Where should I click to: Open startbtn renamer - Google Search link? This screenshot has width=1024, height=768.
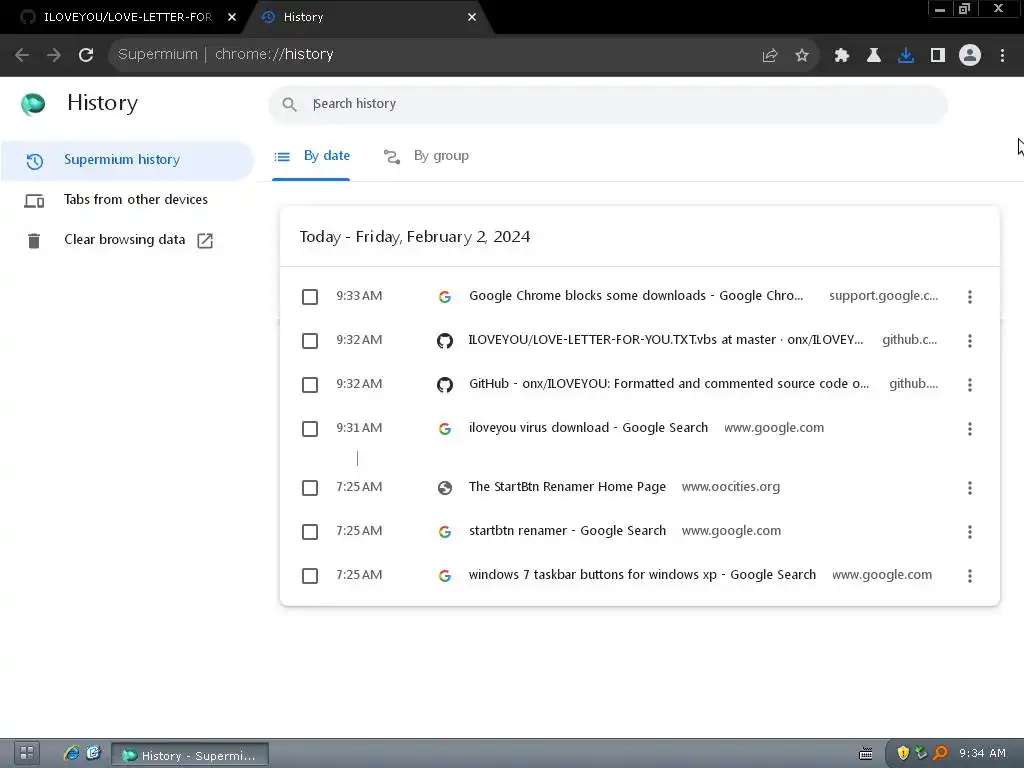tap(568, 531)
